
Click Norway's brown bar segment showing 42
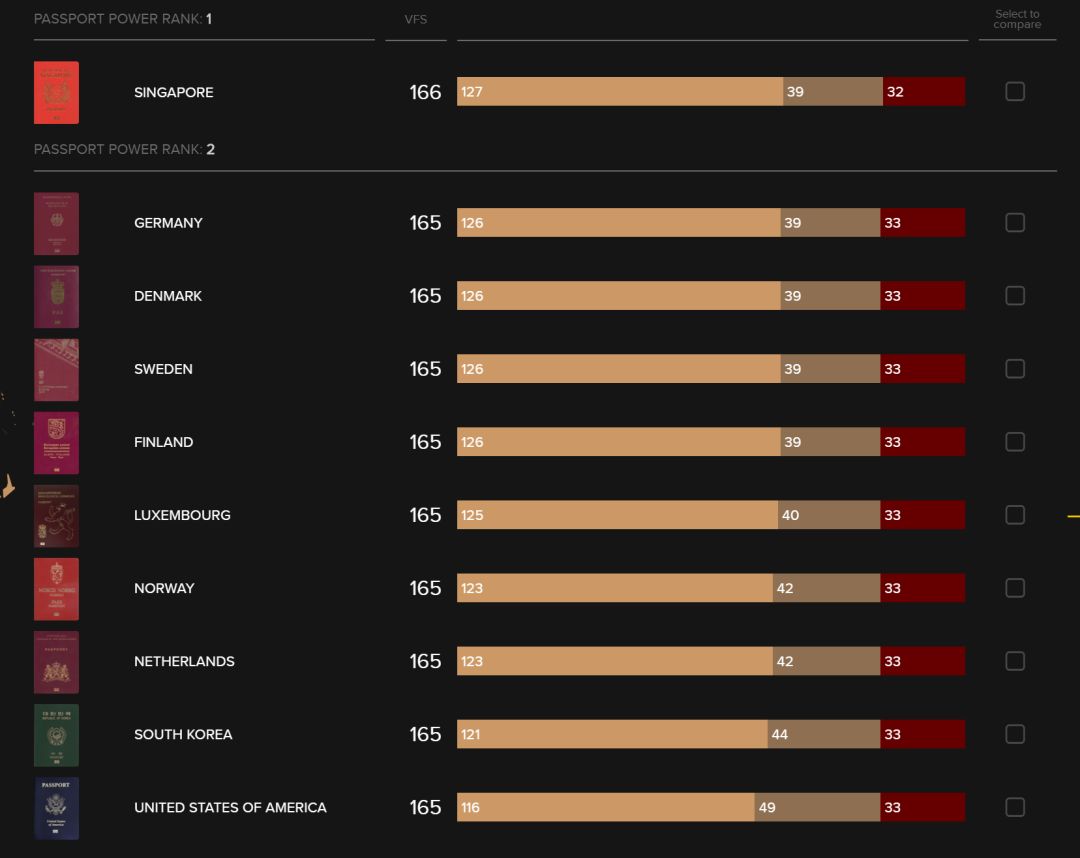(826, 588)
